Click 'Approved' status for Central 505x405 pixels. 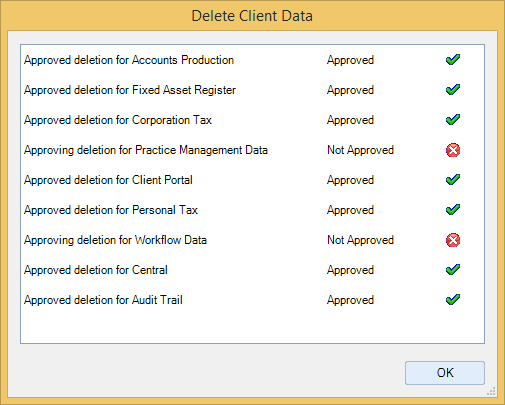(350, 270)
